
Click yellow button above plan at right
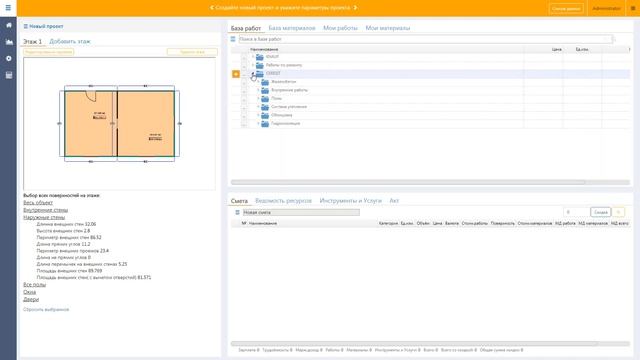tap(192, 52)
